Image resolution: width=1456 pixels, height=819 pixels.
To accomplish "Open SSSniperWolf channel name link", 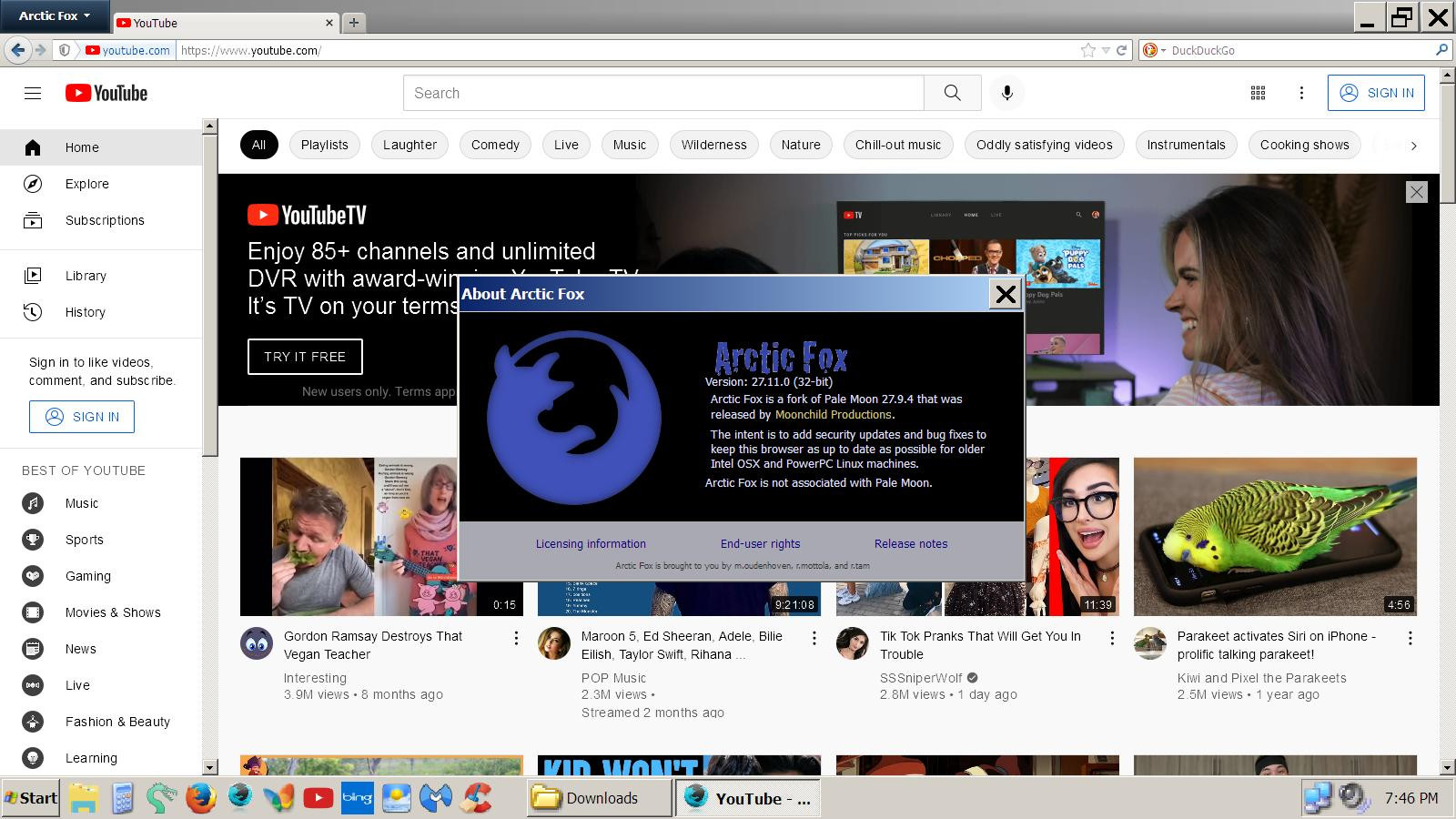I will pyautogui.click(x=920, y=678).
